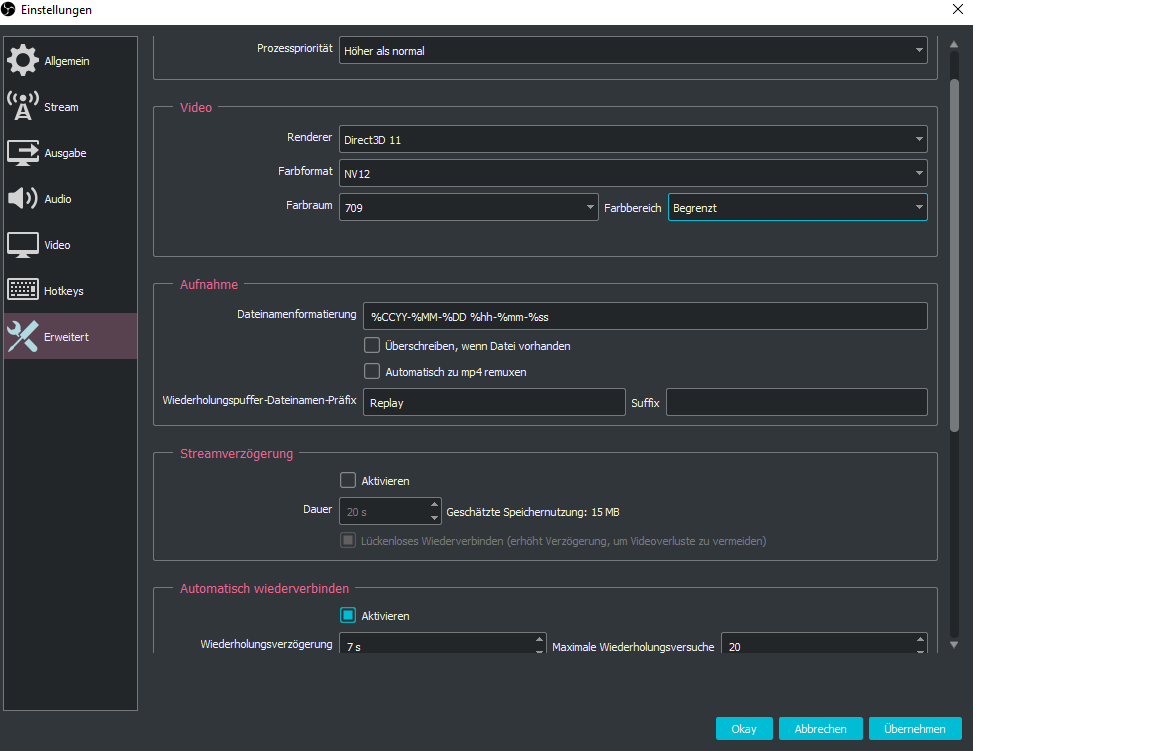The width and height of the screenshot is (1152, 751).
Task: Select the Erweitert tools icon
Action: coord(22,337)
